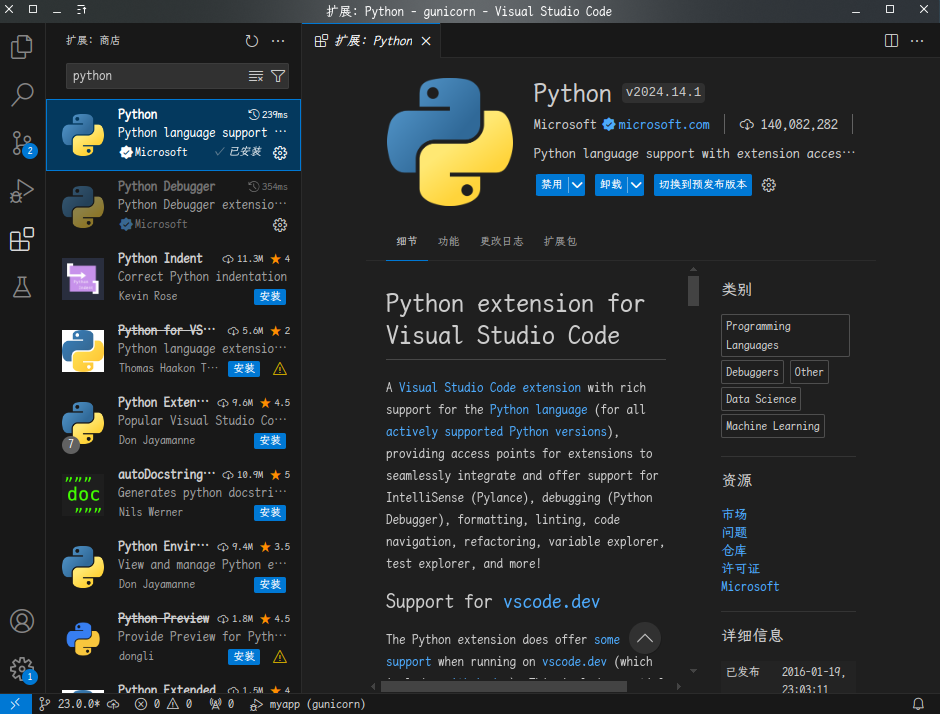Split the editor to the right
Viewport: 940px width, 714px height.
tap(891, 41)
